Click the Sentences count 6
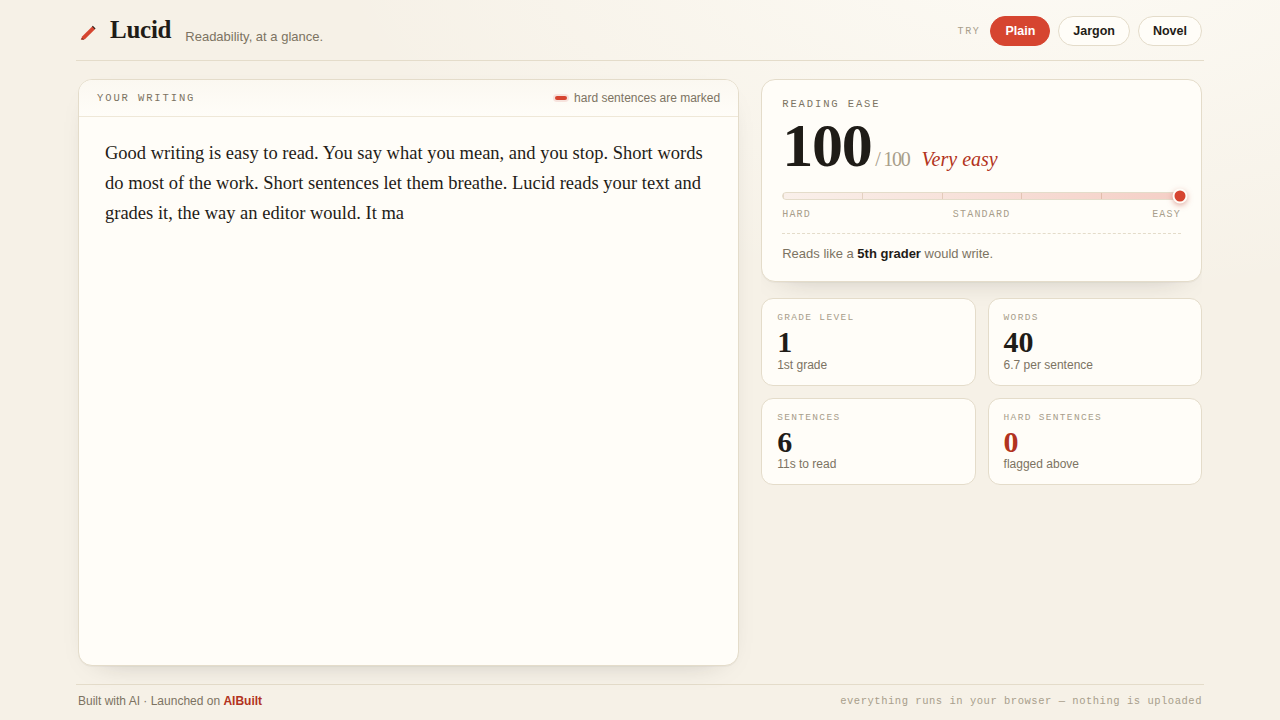The height and width of the screenshot is (720, 1280). 785,442
